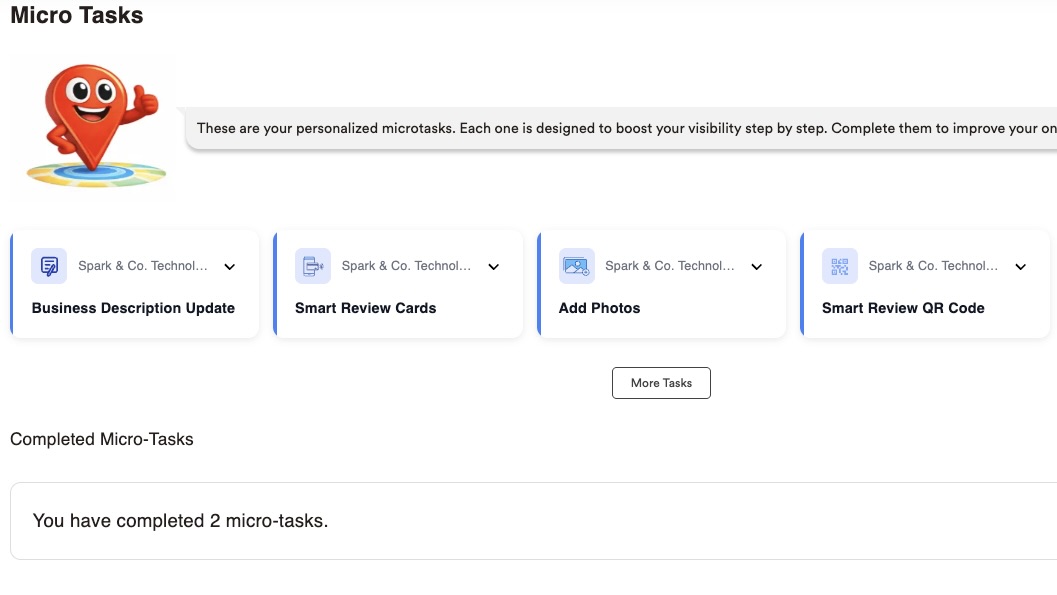Click the Smart Review Cards phone icon
The height and width of the screenshot is (595, 1057).
click(312, 266)
